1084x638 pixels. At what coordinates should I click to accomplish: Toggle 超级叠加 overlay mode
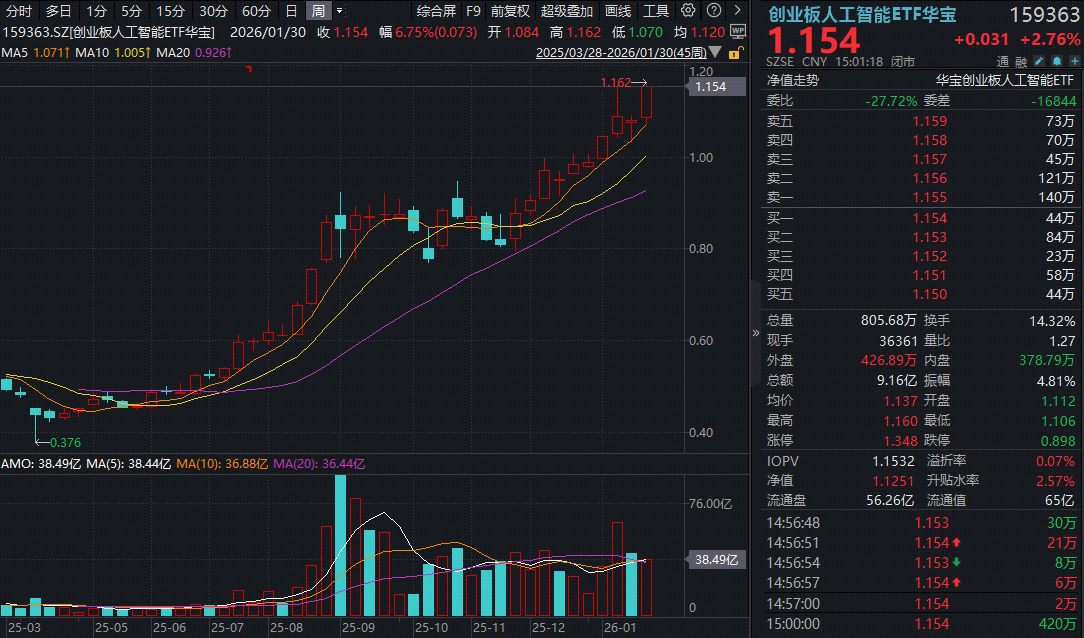(566, 11)
